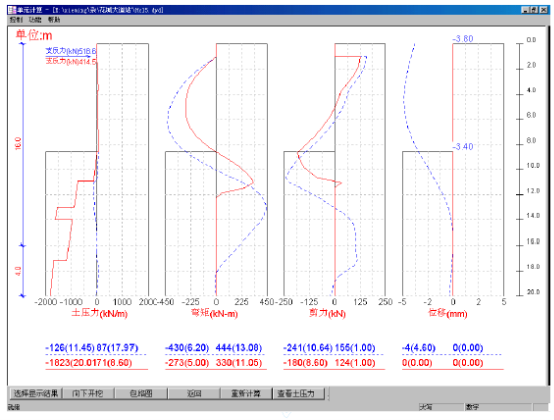554x420 pixels.
Task: Open 查看土压力 soil pressure view
Action: (x=299, y=393)
